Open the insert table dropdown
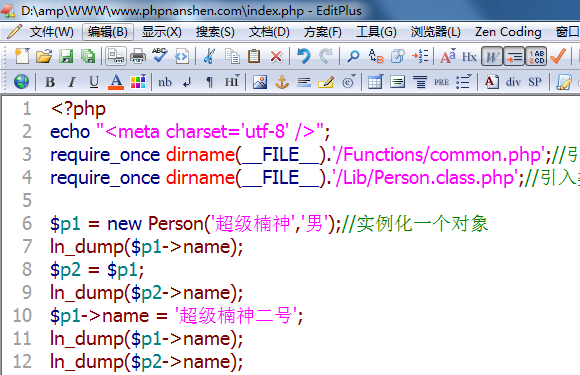The image size is (580, 375). coord(375,82)
